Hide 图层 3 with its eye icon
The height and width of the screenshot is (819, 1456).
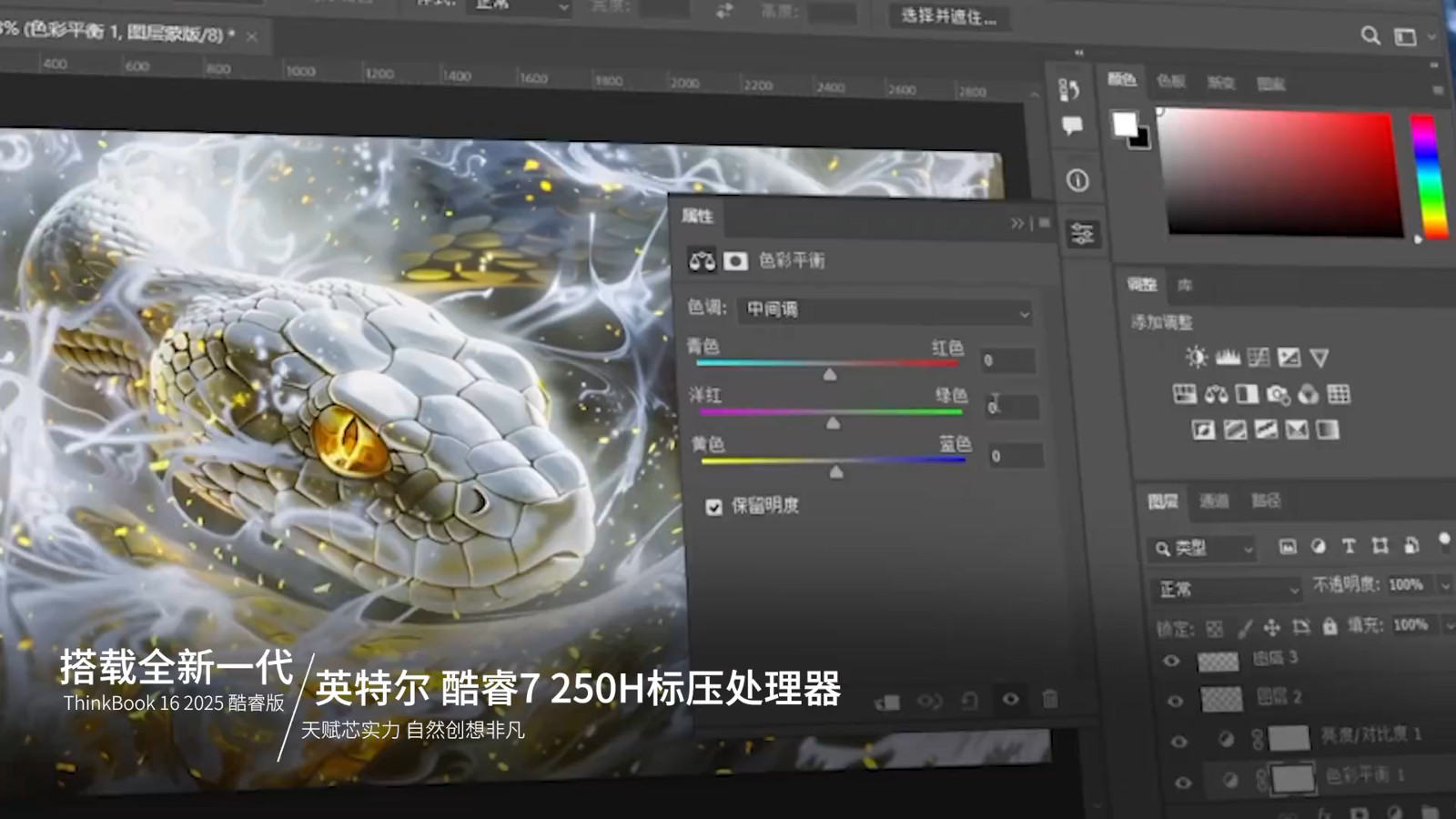(x=1171, y=661)
